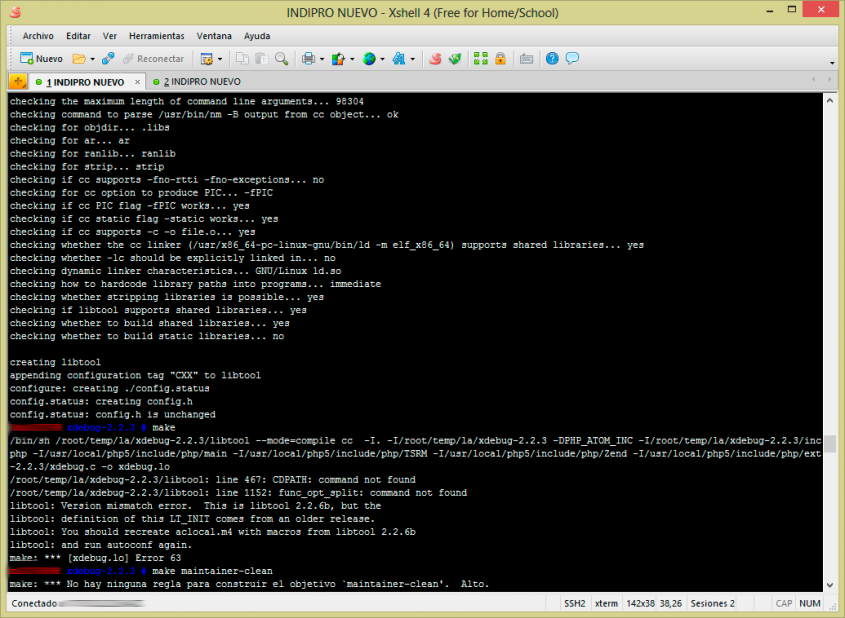The image size is (845, 618).
Task: Click the speech bubble icon
Action: [x=572, y=59]
